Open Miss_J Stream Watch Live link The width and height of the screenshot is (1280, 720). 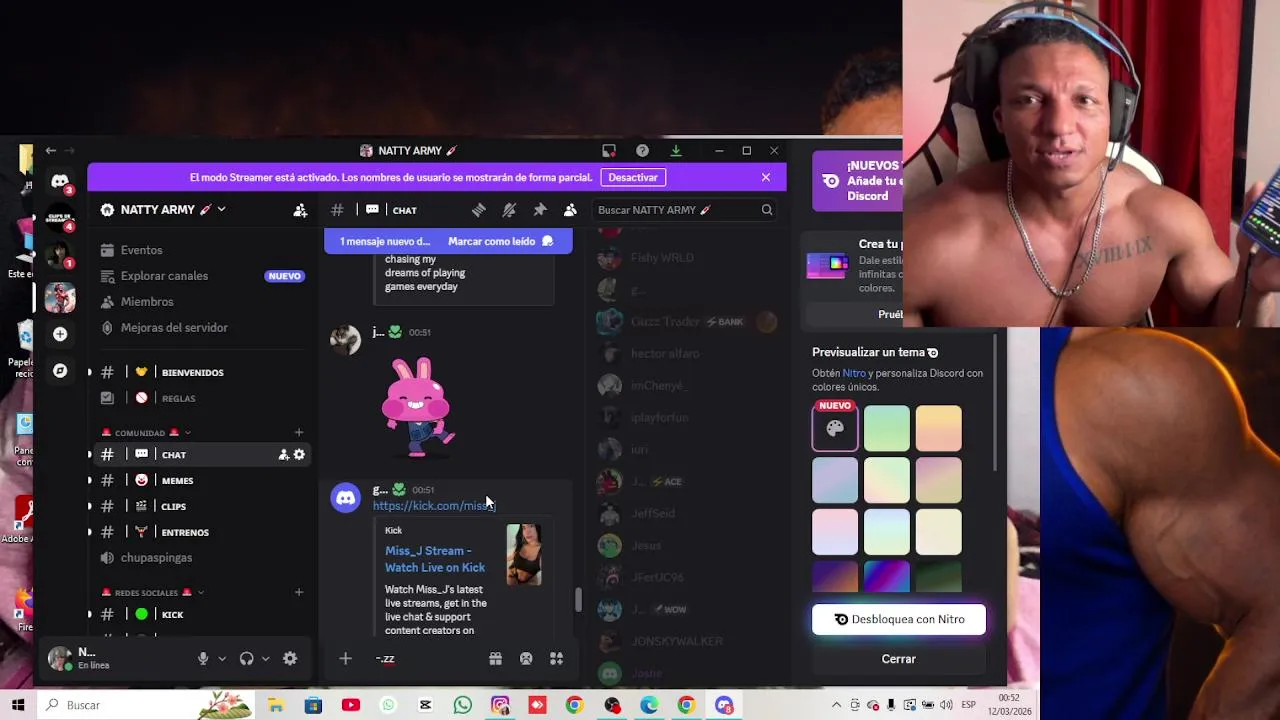[435, 559]
